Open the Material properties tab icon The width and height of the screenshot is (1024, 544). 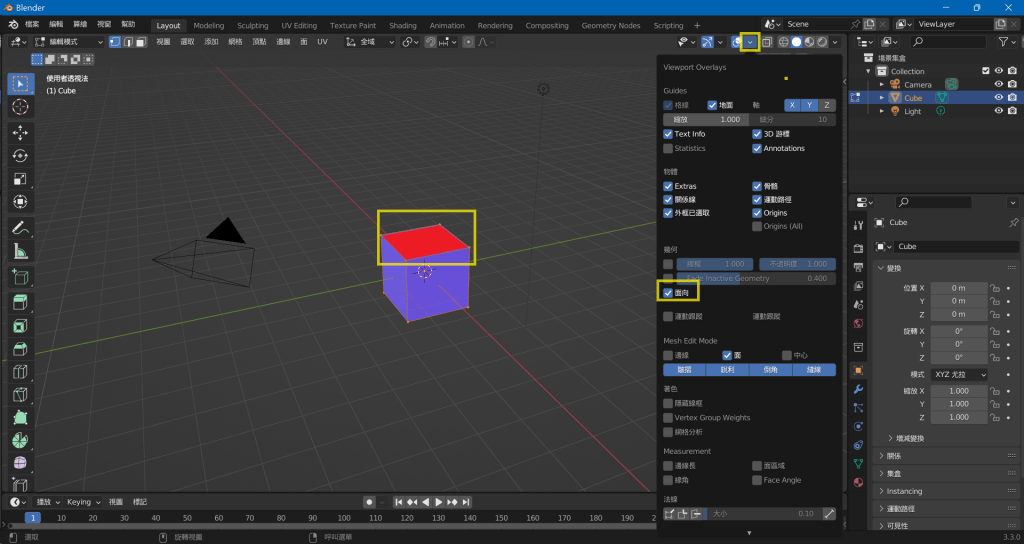tap(858, 483)
